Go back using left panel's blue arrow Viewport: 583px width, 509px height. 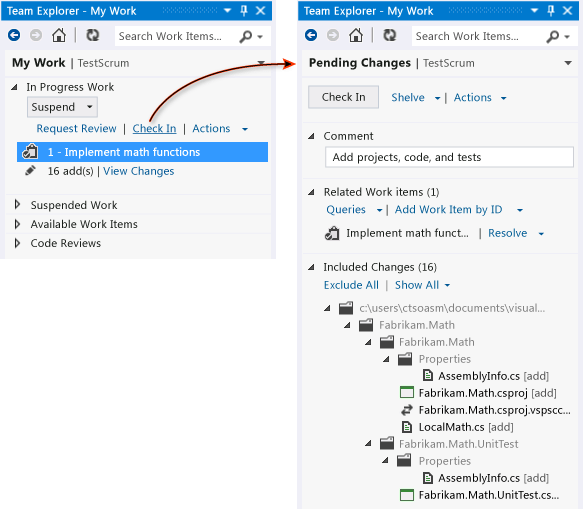point(14,36)
